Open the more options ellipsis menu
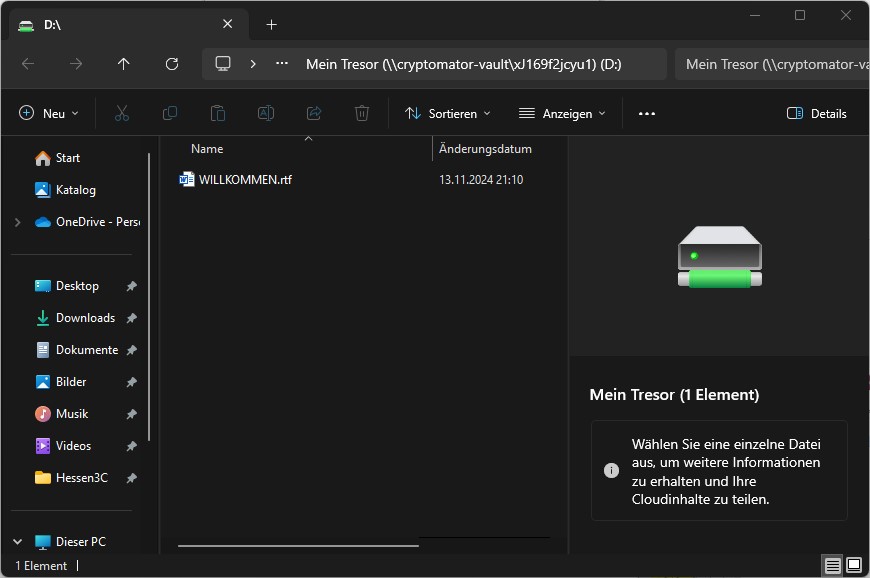Screen dimensions: 870x578 click(647, 114)
